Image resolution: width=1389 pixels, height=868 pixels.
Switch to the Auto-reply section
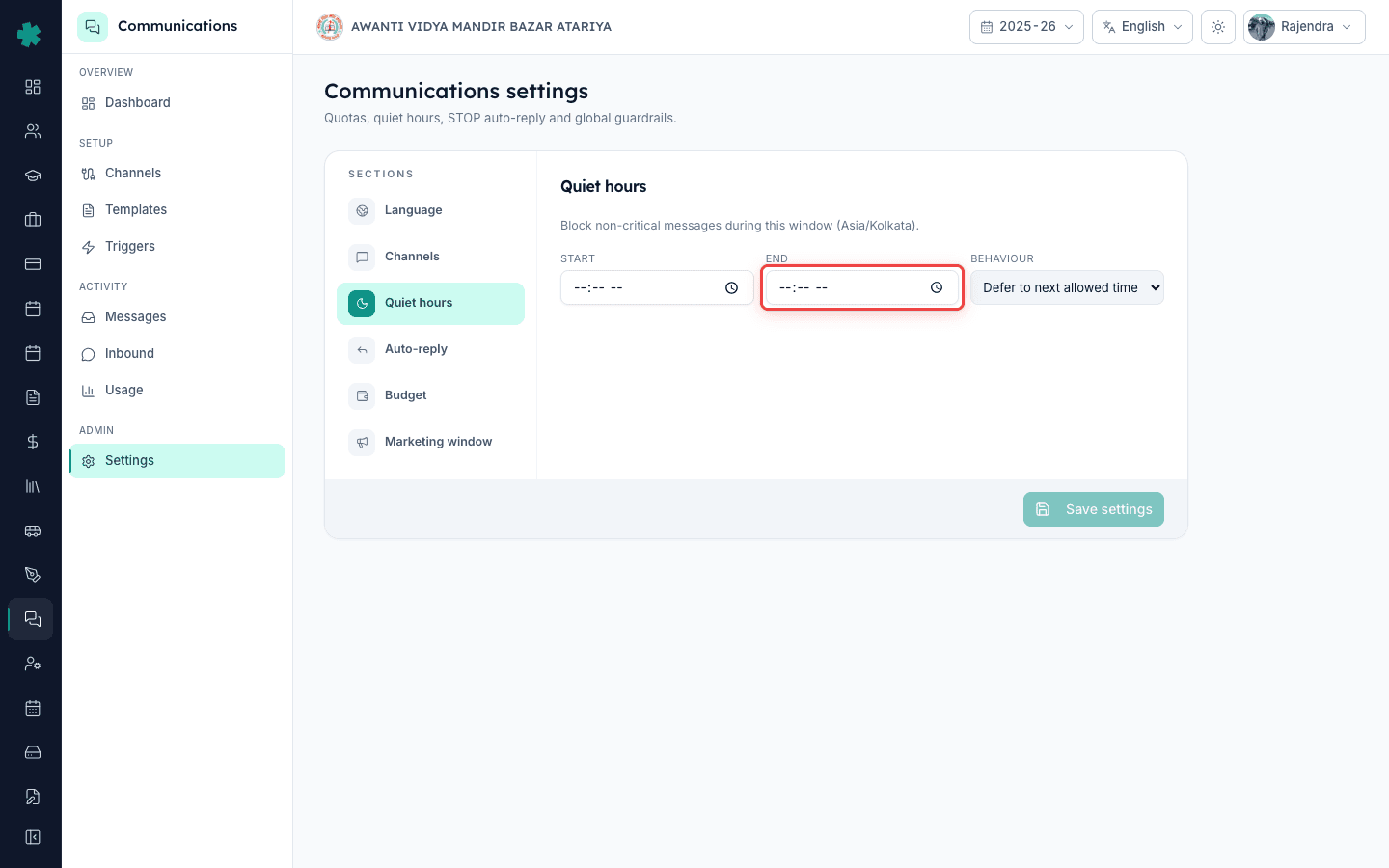tap(430, 349)
